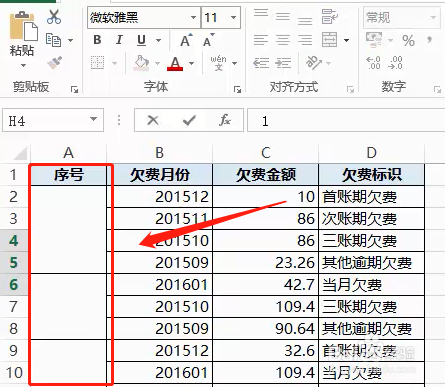Open the Copy dropdown arrow
This screenshot has width=445, height=387.
(x=70, y=40)
